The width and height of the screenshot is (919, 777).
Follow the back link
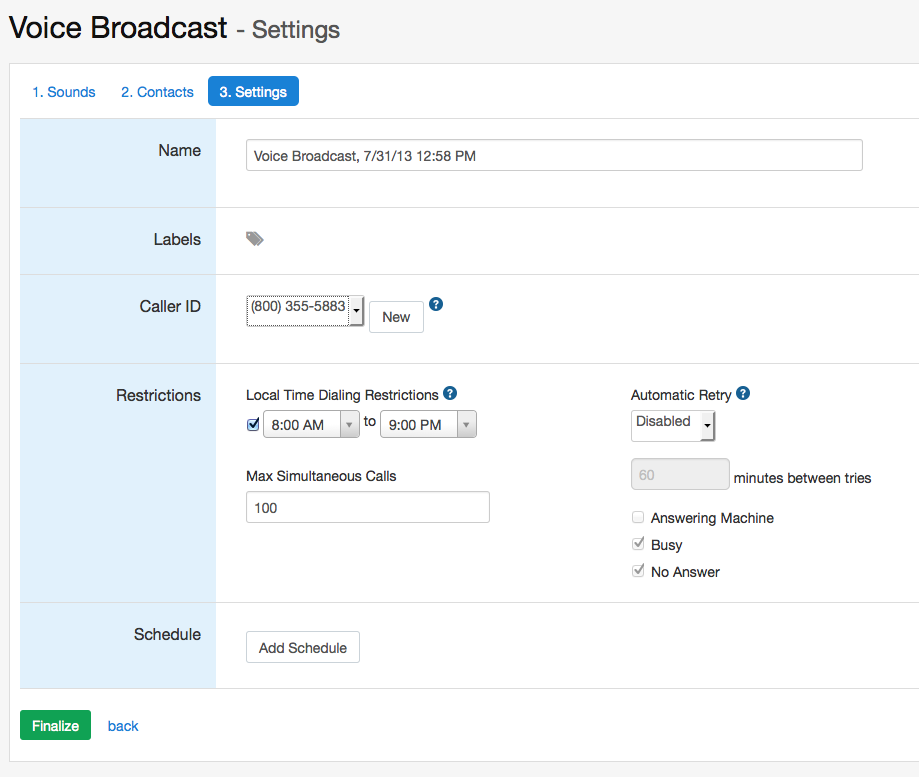click(x=123, y=726)
